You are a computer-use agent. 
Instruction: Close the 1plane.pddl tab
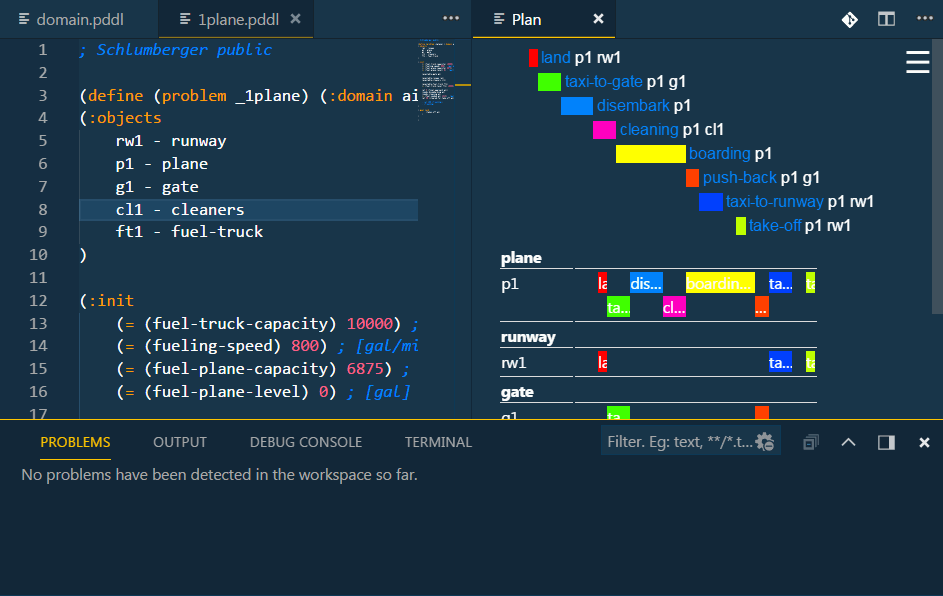[x=295, y=19]
